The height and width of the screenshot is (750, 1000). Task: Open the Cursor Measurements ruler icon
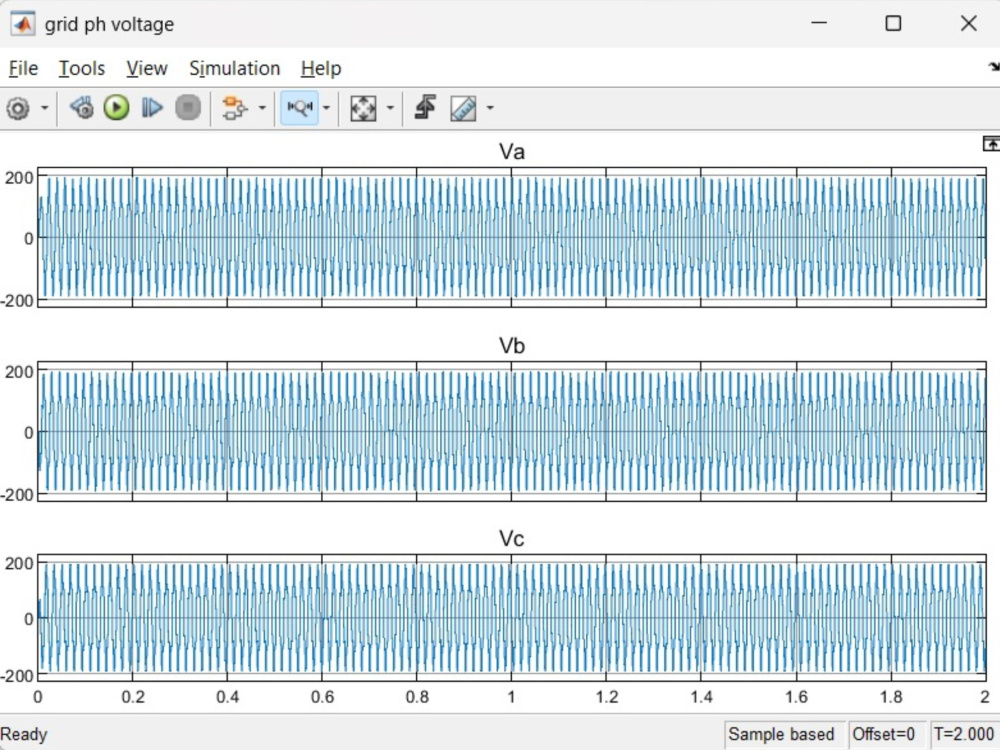click(463, 108)
